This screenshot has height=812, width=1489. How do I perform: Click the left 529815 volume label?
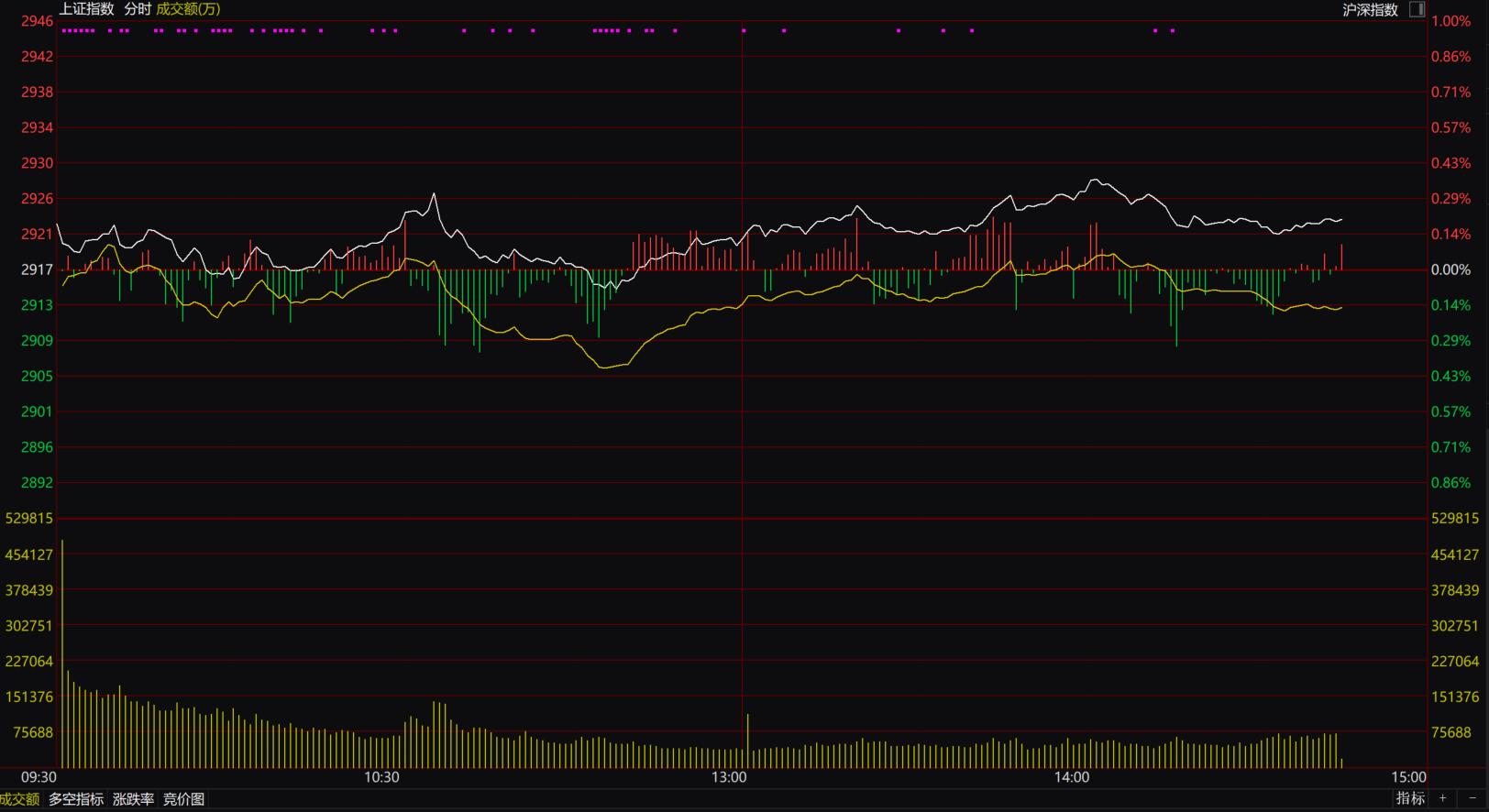point(29,518)
